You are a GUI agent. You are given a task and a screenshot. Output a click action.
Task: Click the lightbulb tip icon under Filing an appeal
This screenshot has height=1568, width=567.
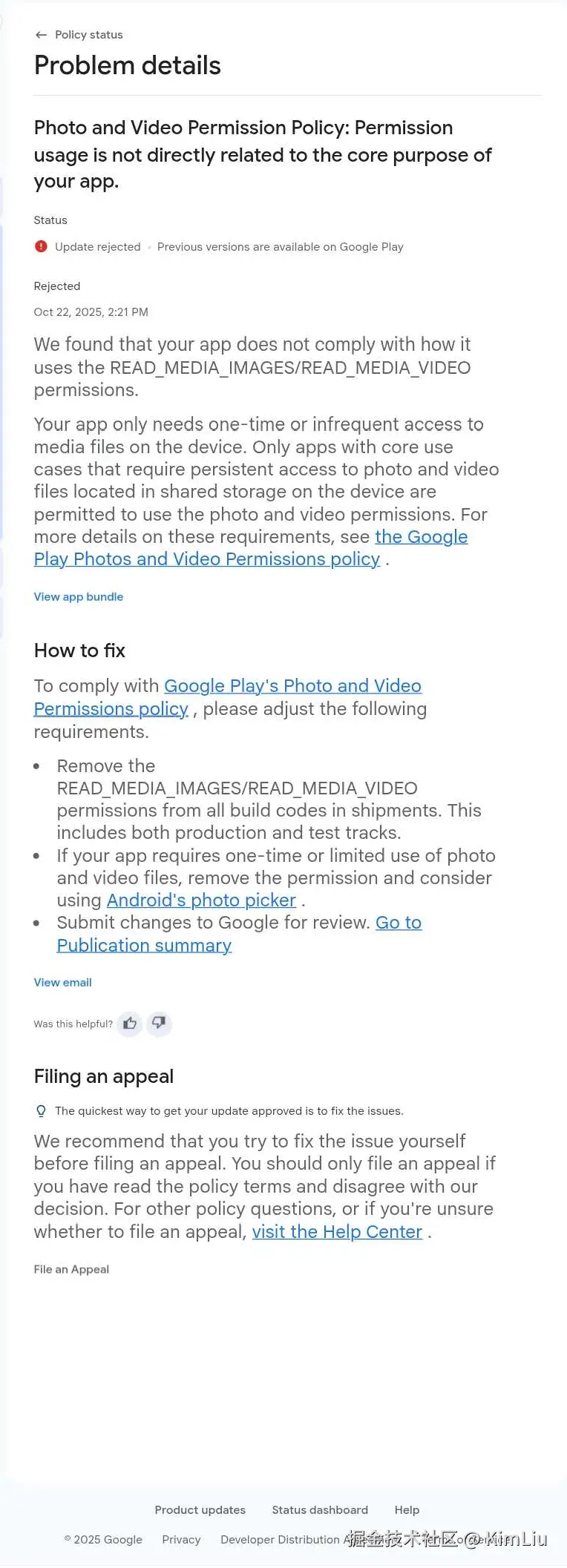(x=41, y=1111)
